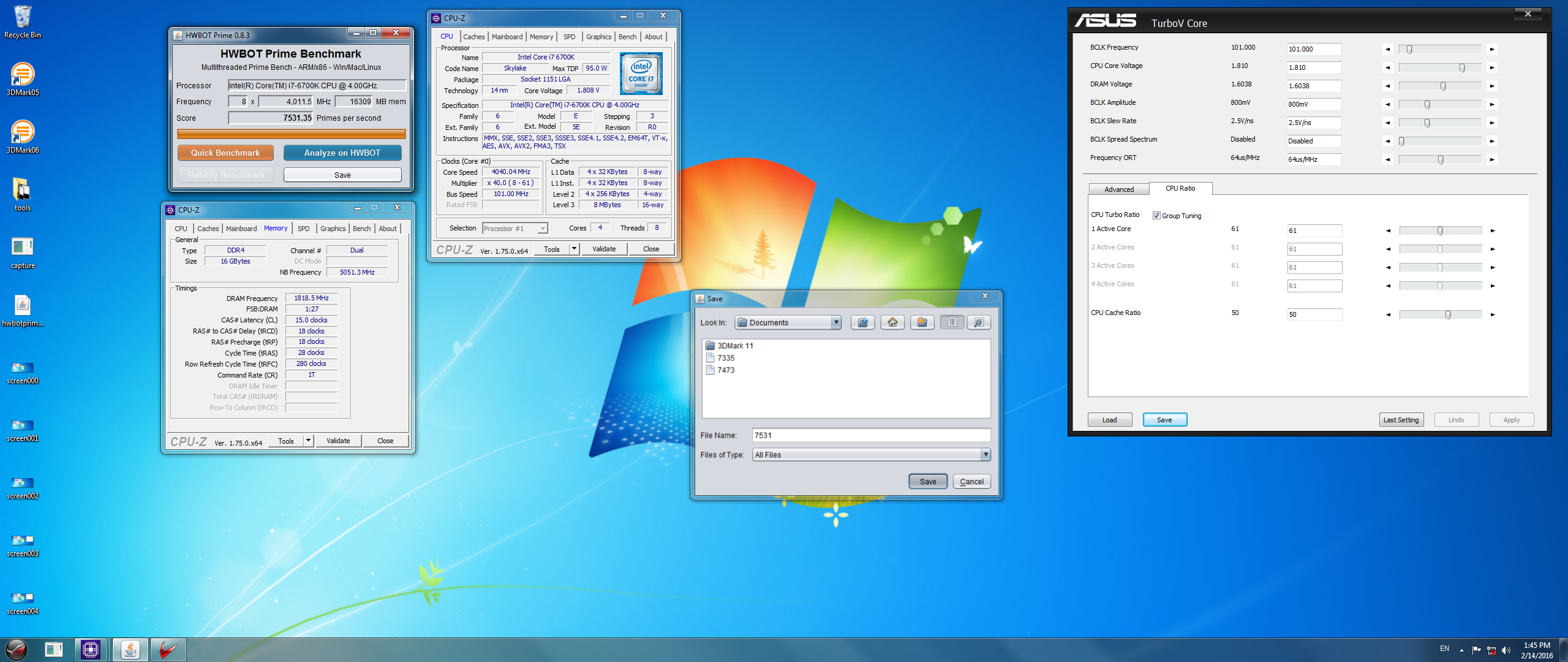The width and height of the screenshot is (1568, 662).
Task: Click CPU Cache Ratio value field
Action: [1314, 314]
